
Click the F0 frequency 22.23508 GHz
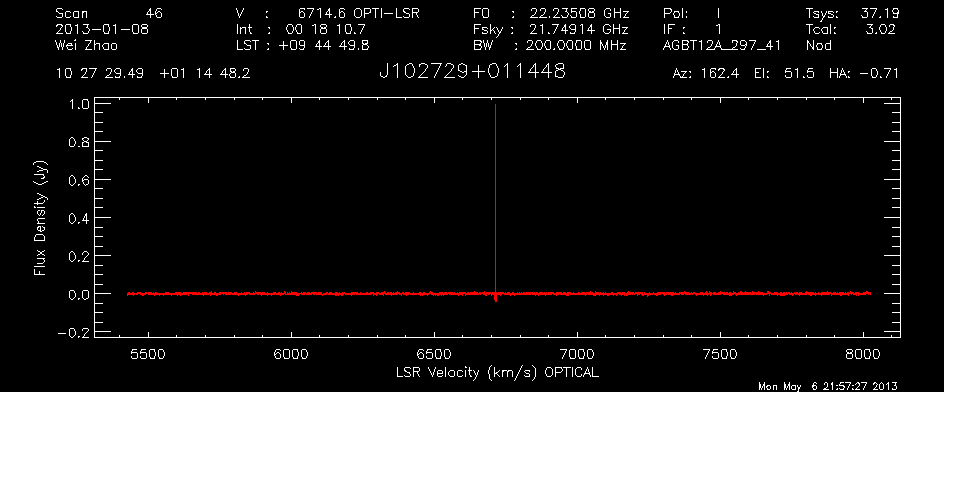point(580,13)
